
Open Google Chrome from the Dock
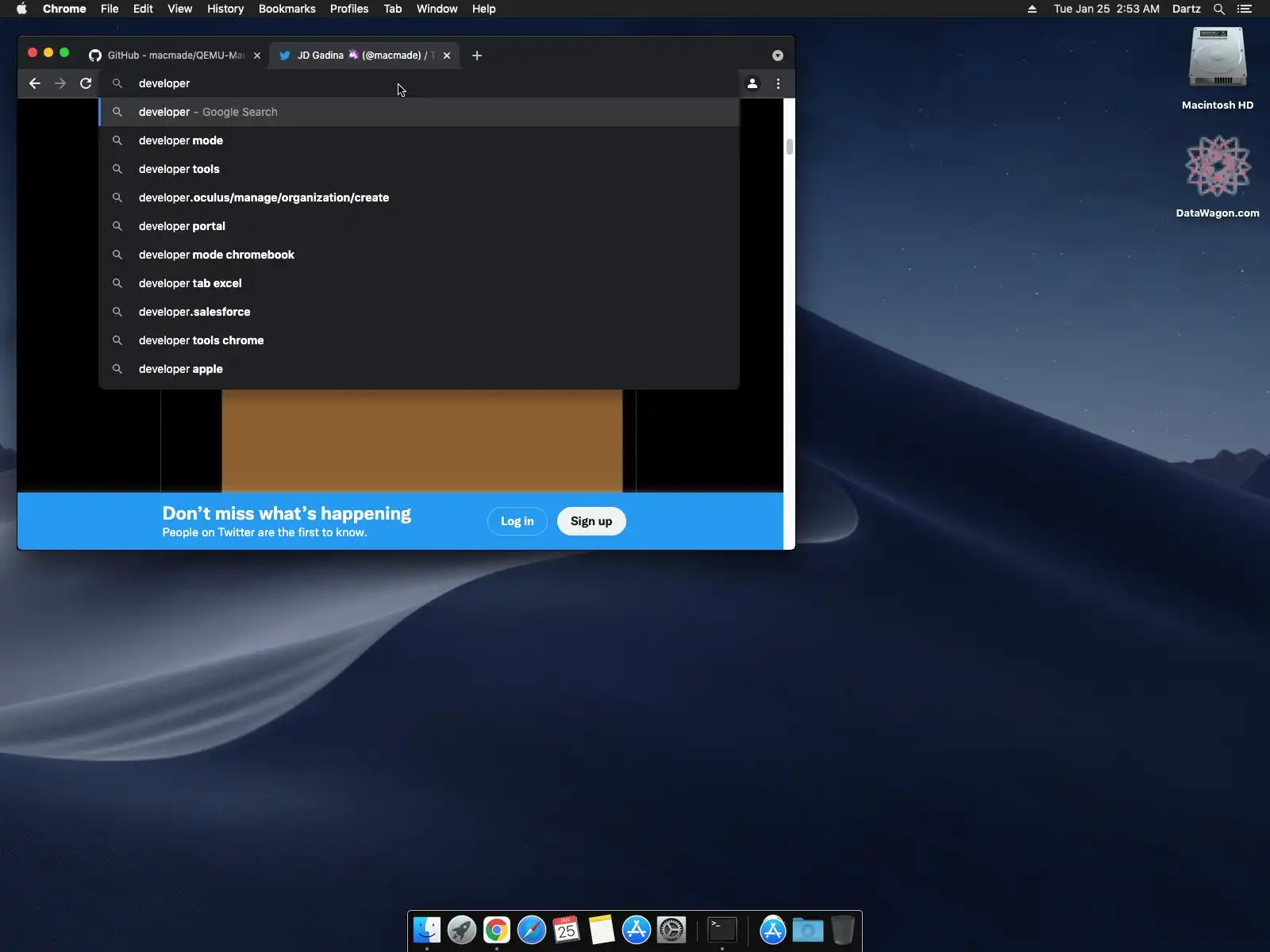497,930
